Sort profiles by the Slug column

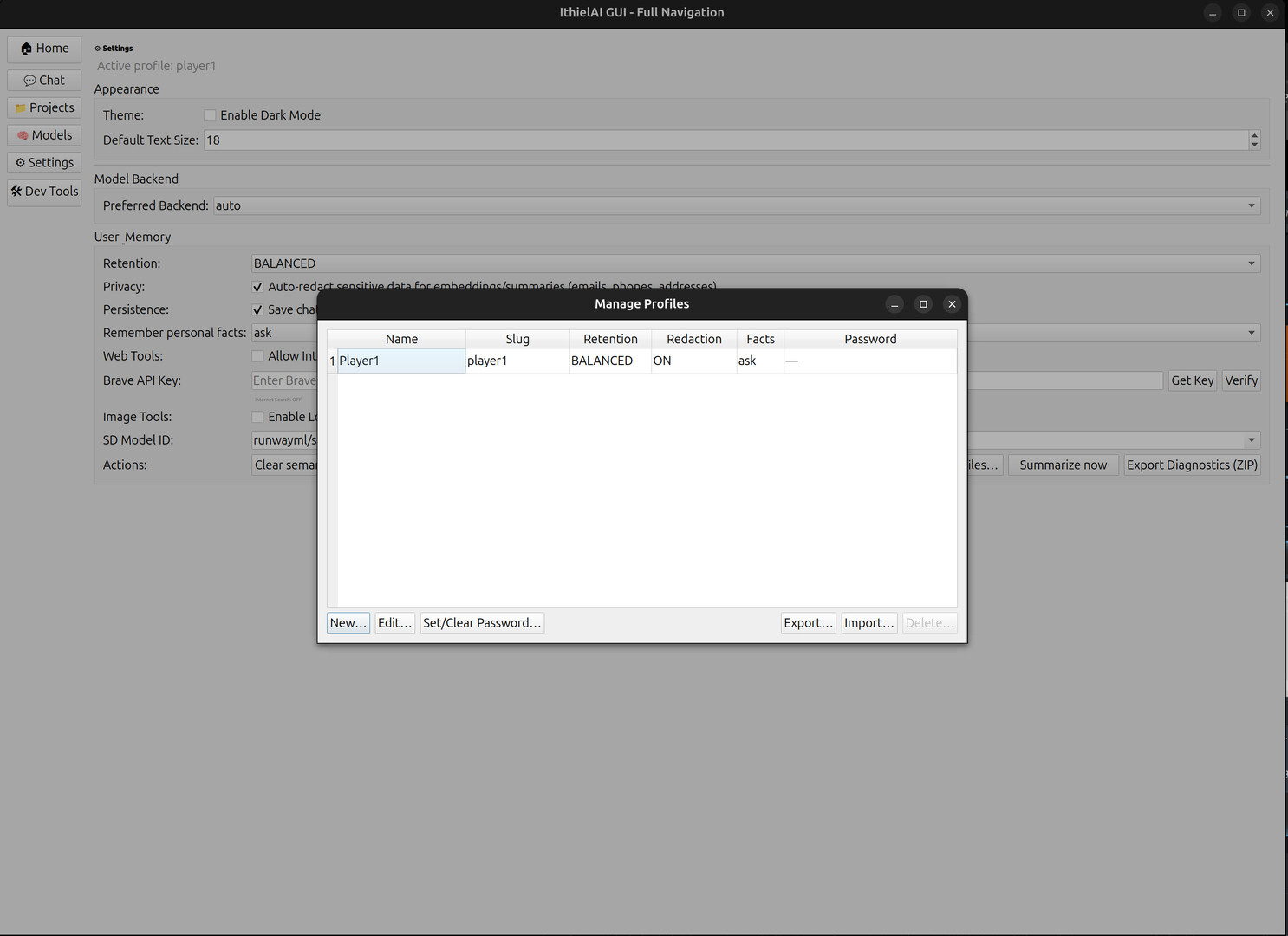[x=517, y=338]
